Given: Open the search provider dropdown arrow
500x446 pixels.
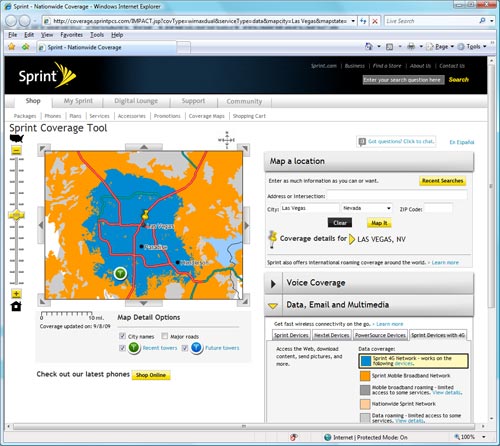Looking at the screenshot, I should click(x=492, y=21).
